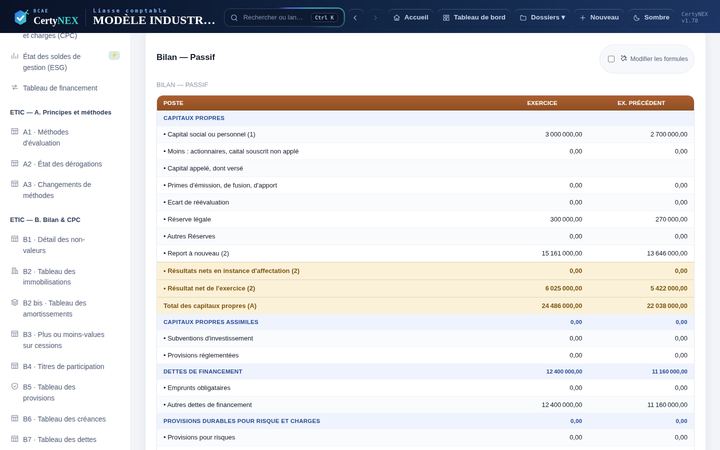Click the Provisions réglementées row label
Viewport: 720px width, 450px height.
coord(201,355)
